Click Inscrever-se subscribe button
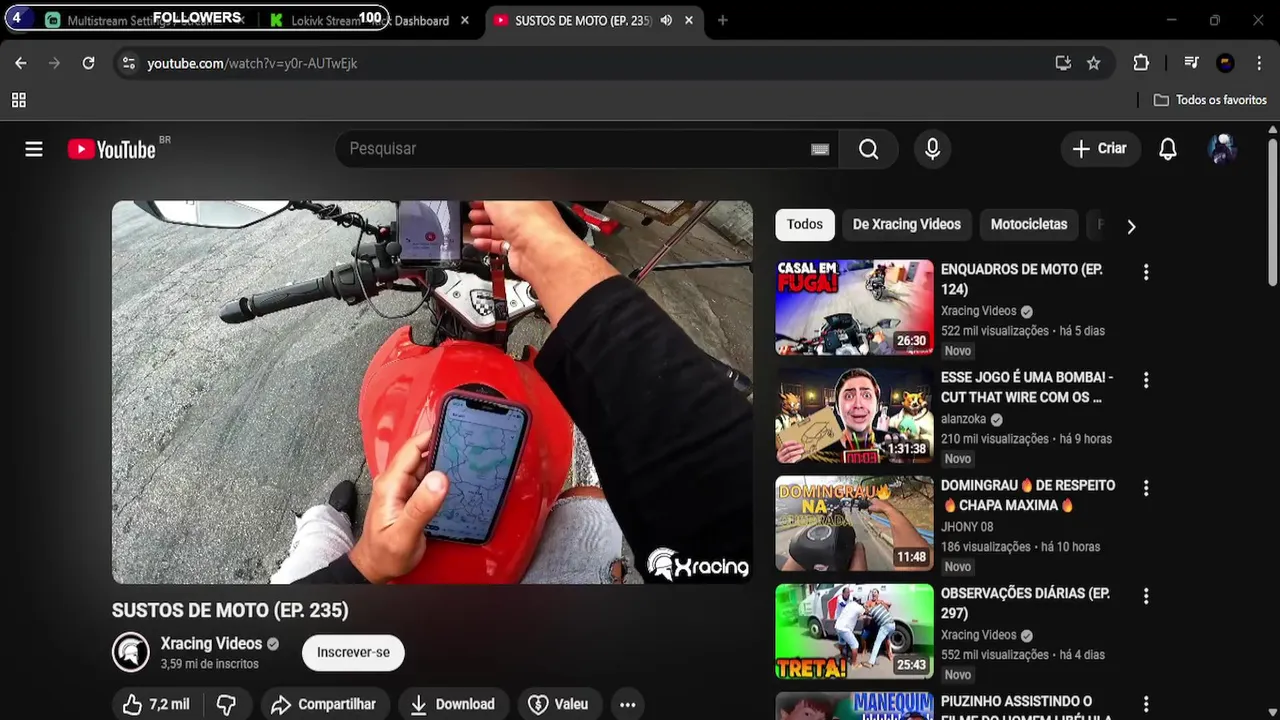Screen dimensions: 1280x720 (x=353, y=652)
